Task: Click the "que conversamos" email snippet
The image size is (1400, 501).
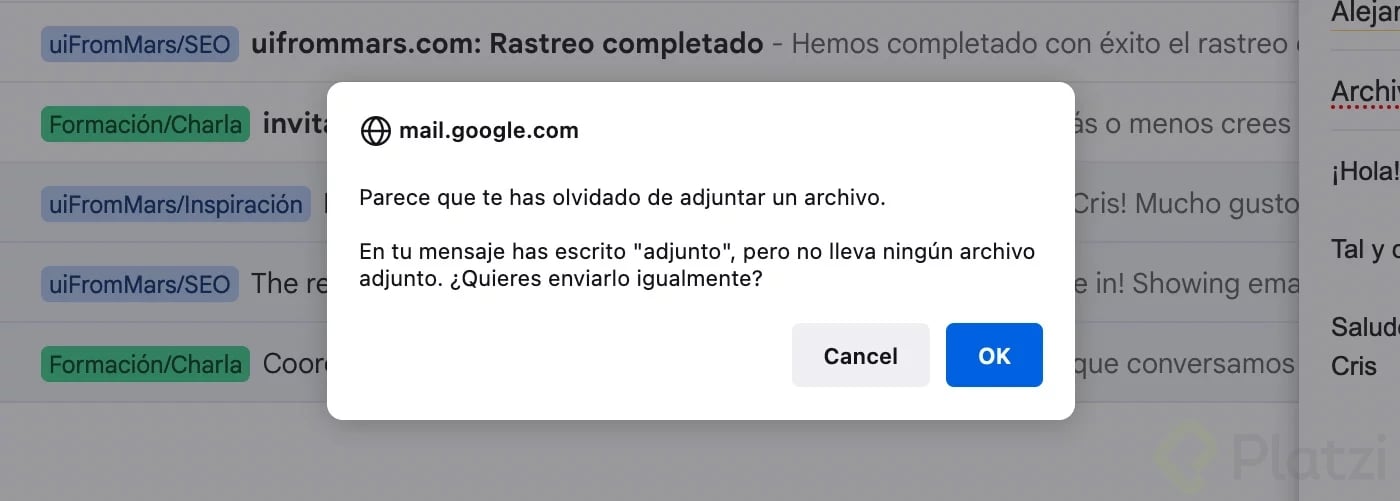Action: coord(1185,364)
